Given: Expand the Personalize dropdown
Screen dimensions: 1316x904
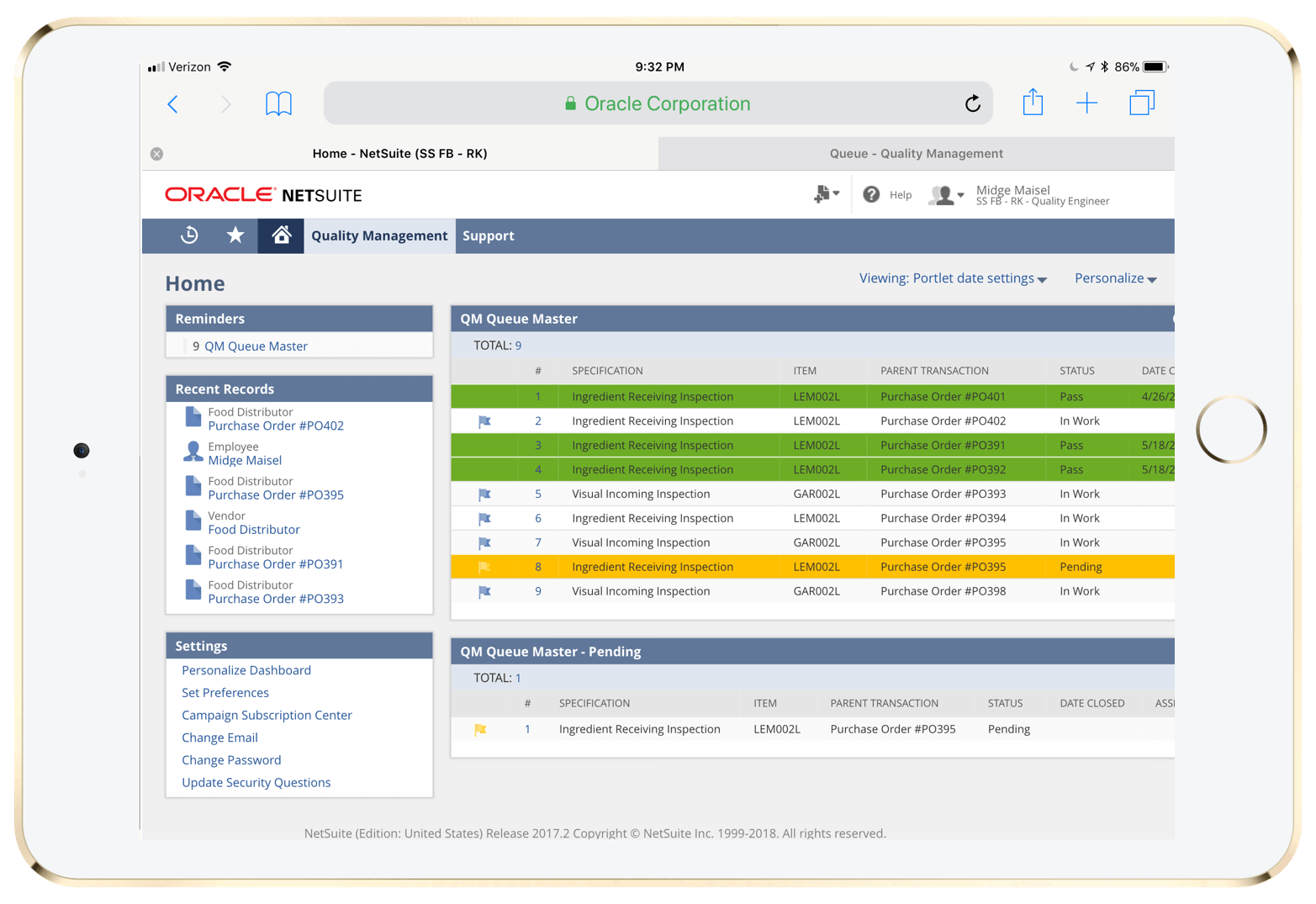Looking at the screenshot, I should coord(1116,278).
